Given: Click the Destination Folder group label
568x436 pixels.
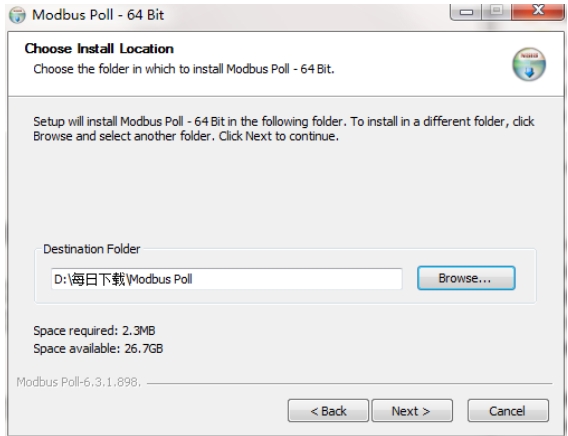Looking at the screenshot, I should (x=91, y=249).
